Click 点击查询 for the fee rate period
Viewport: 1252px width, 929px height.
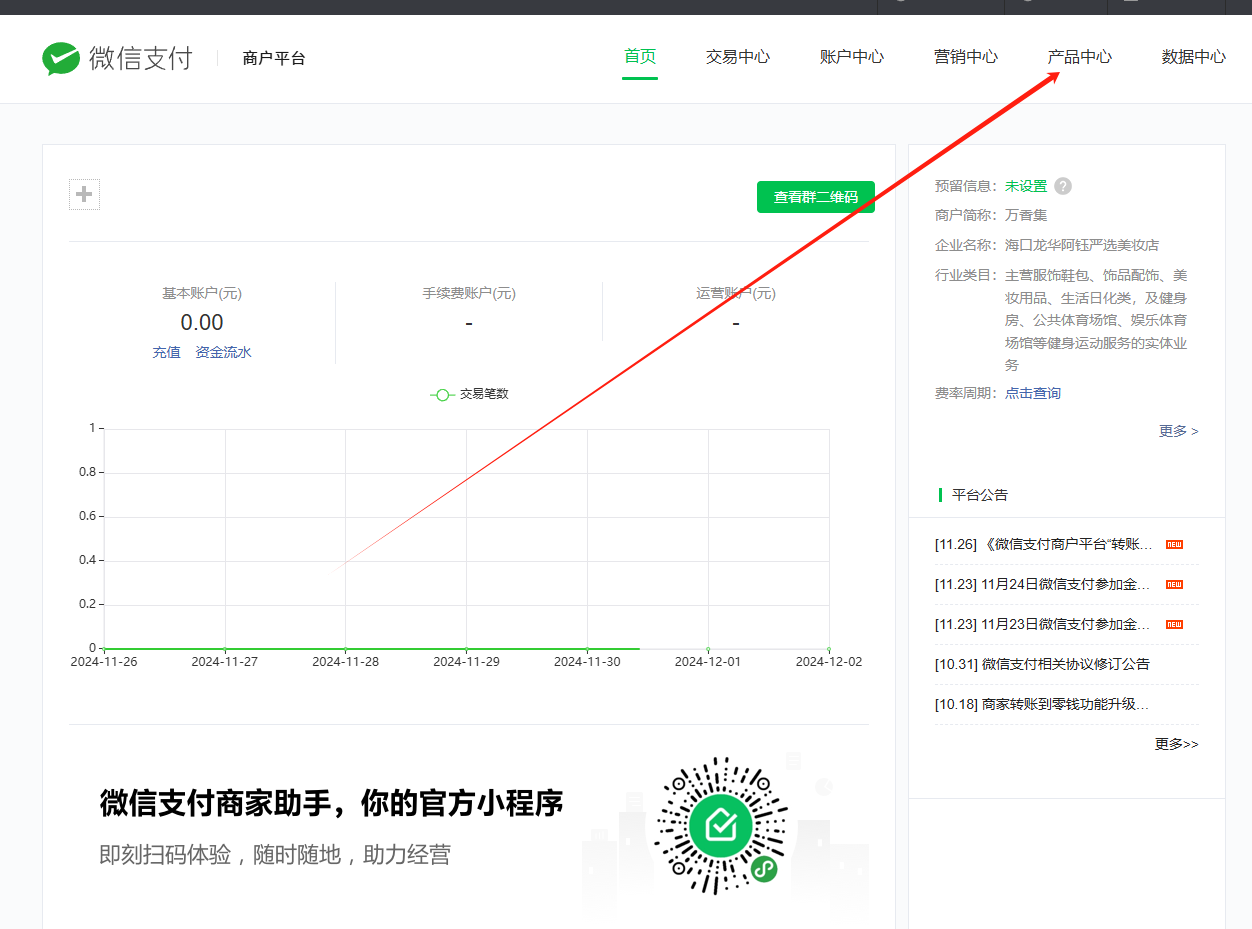pyautogui.click(x=1033, y=393)
